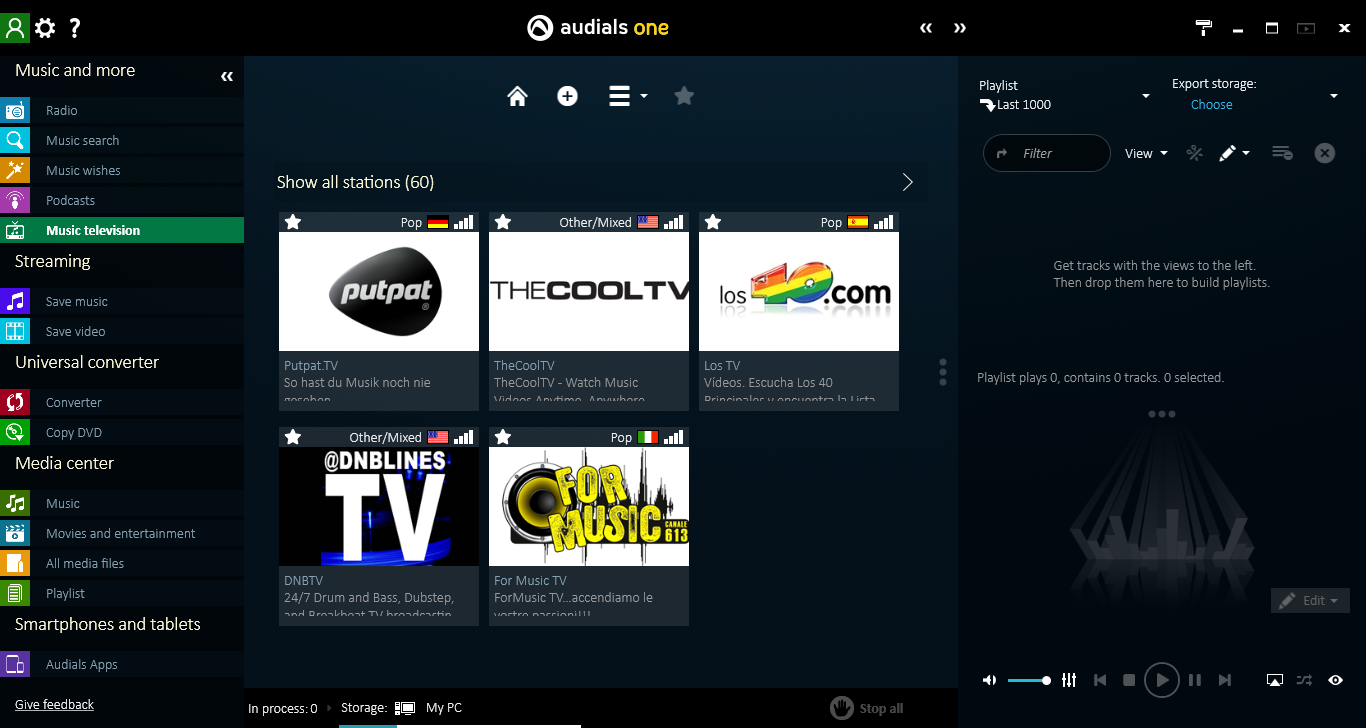Open the cast to screen icon
This screenshot has height=728, width=1366.
[x=1274, y=680]
